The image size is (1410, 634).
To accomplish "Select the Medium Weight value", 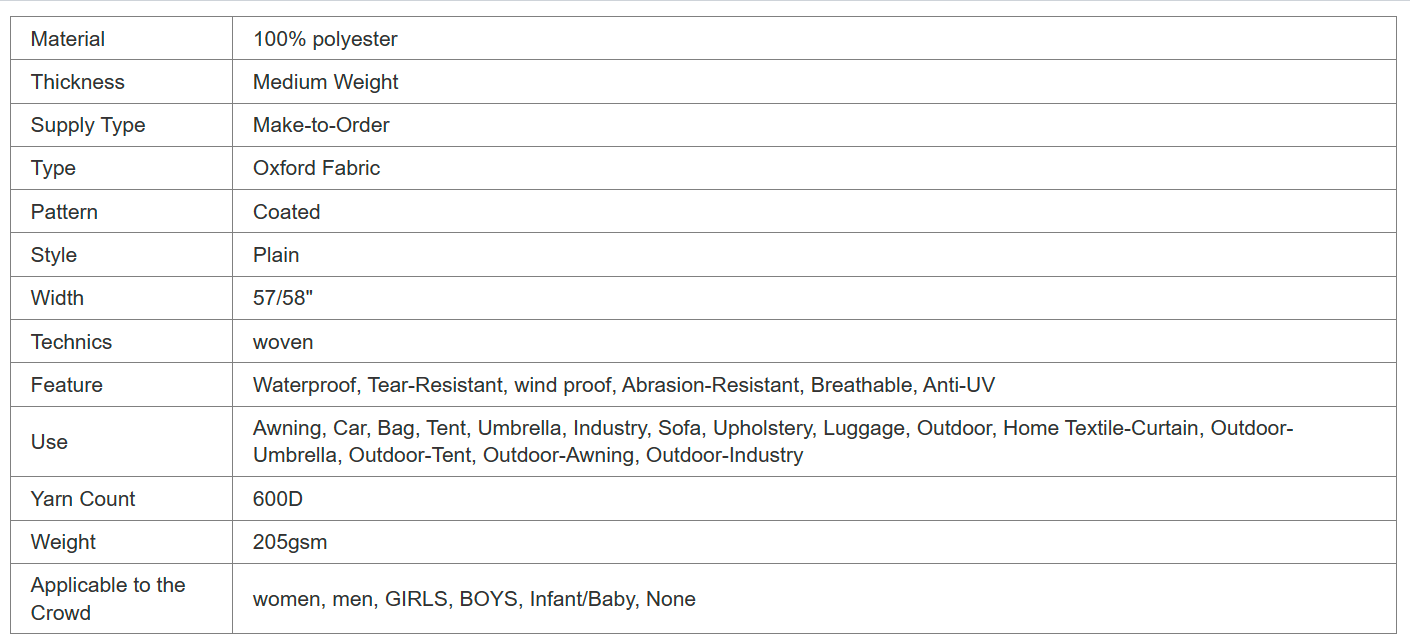I will (x=326, y=82).
